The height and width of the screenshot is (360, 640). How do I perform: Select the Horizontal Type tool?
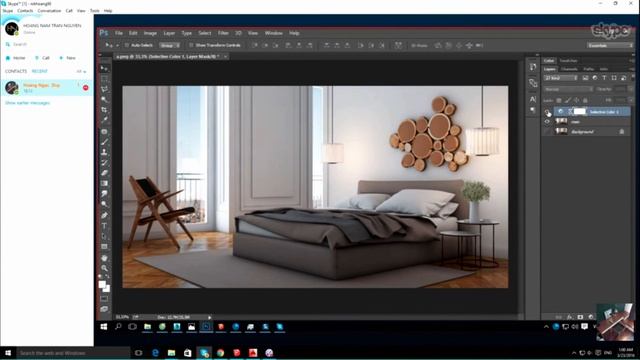click(x=104, y=226)
